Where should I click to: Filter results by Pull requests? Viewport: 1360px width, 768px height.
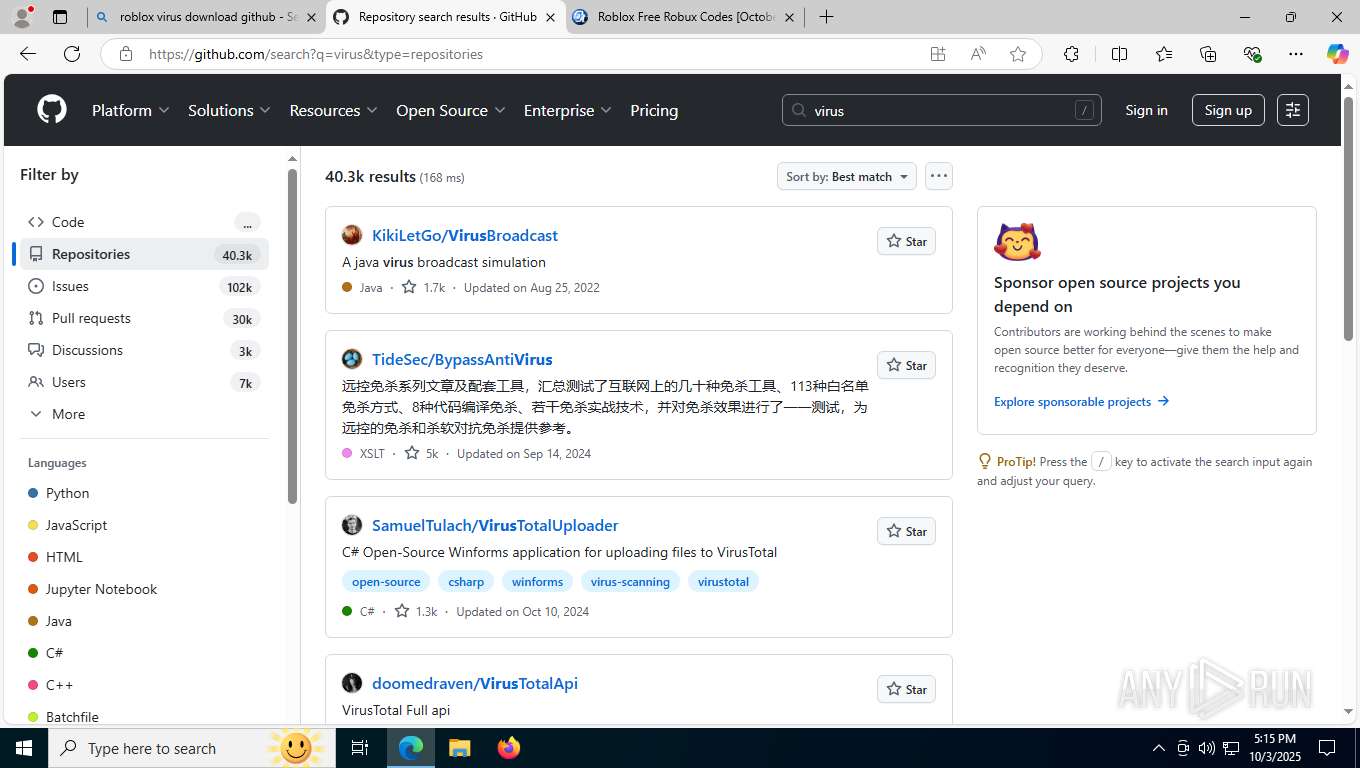[144, 318]
